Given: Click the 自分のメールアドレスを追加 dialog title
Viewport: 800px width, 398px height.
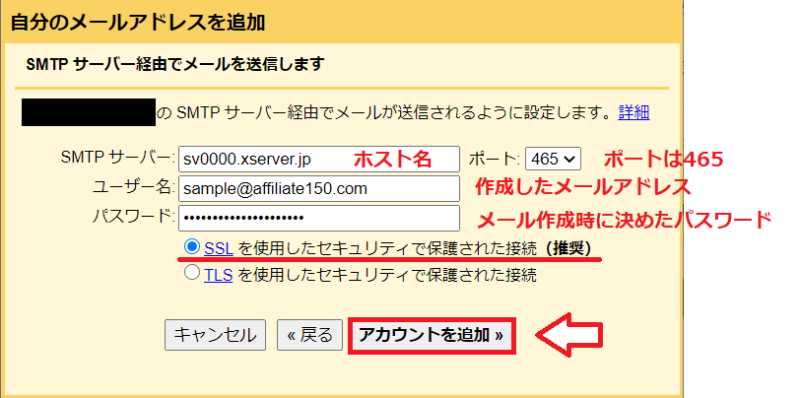Looking at the screenshot, I should pyautogui.click(x=138, y=22).
